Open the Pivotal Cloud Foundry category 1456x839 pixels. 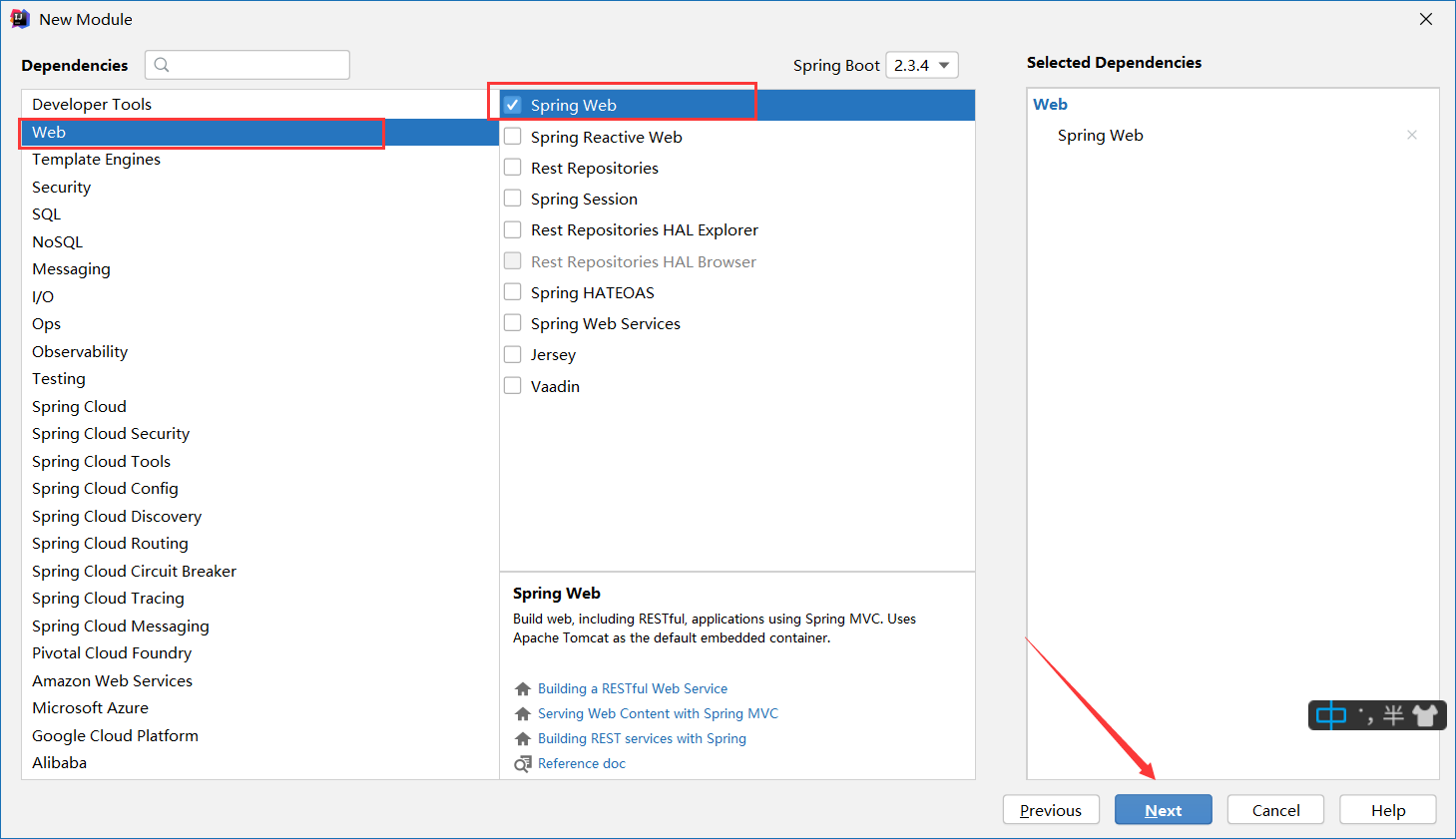259,653
